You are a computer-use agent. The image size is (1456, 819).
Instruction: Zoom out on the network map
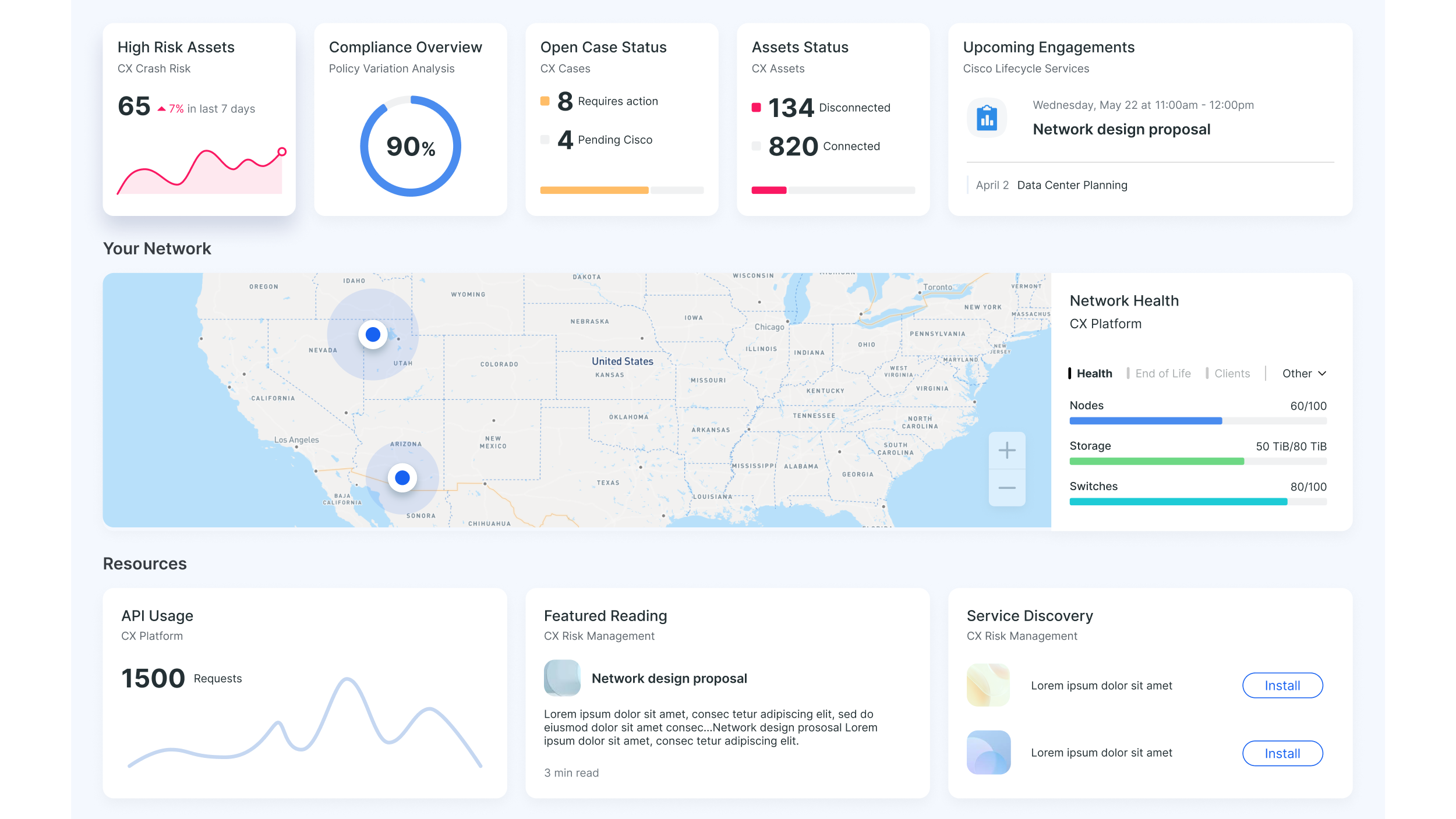(1006, 488)
